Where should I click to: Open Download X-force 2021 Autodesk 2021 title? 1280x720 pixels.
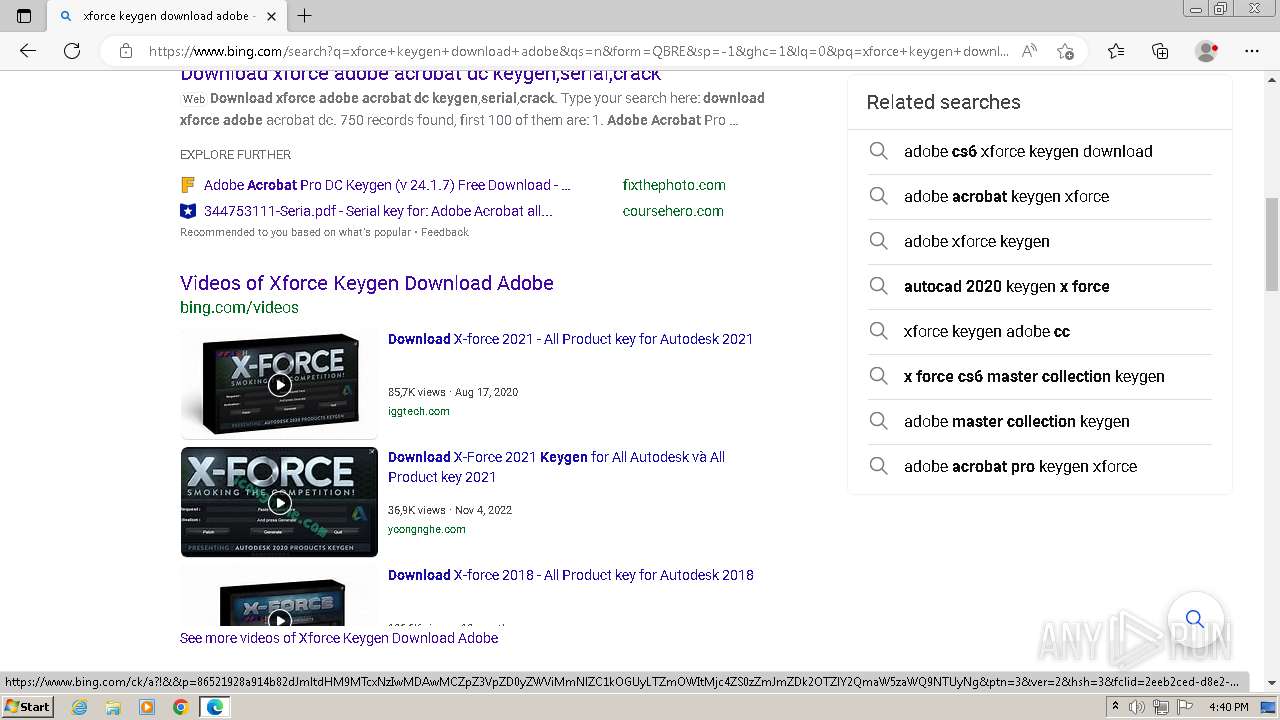[x=570, y=339]
